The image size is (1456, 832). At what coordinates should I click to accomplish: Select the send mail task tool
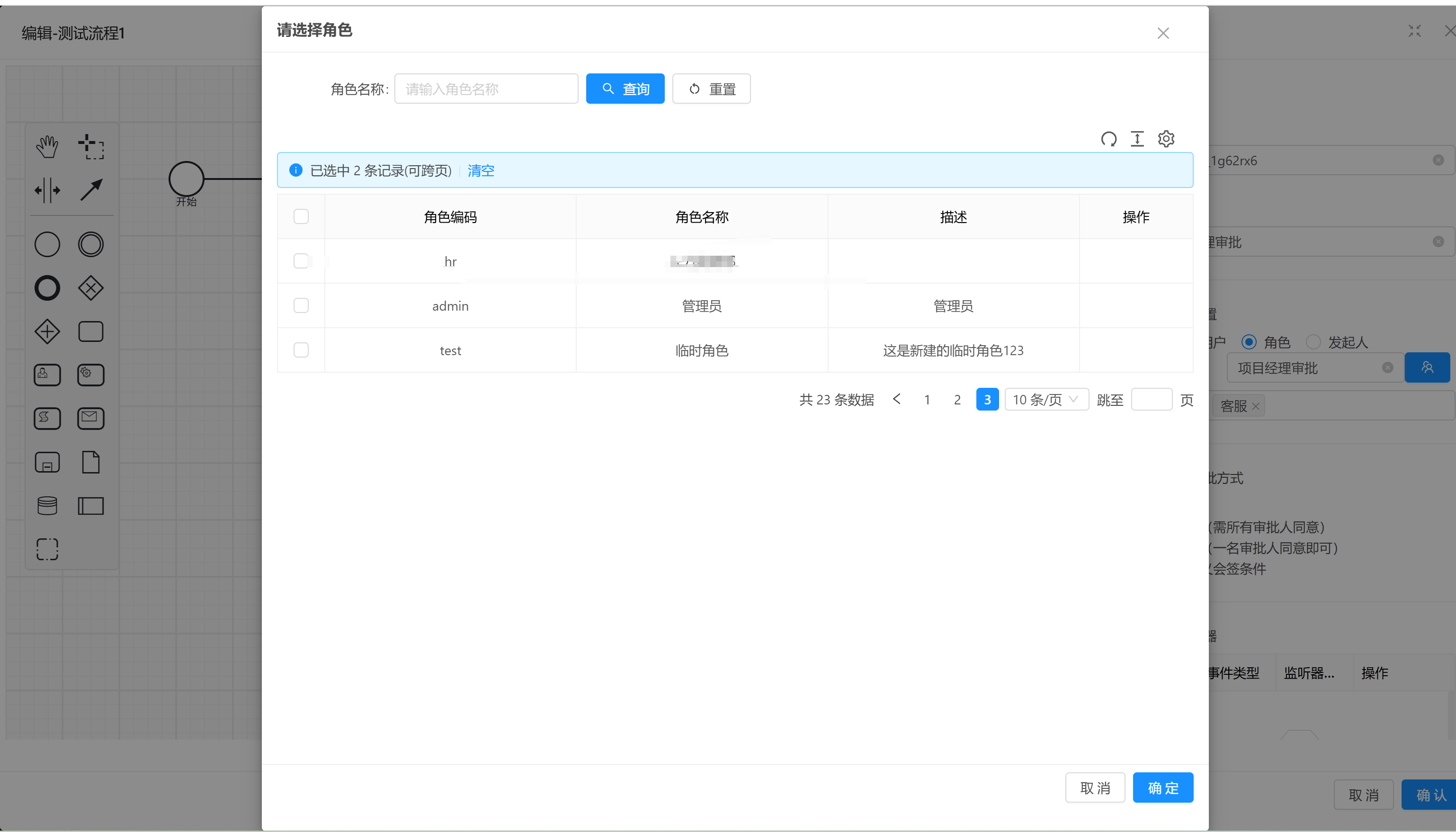click(91, 418)
